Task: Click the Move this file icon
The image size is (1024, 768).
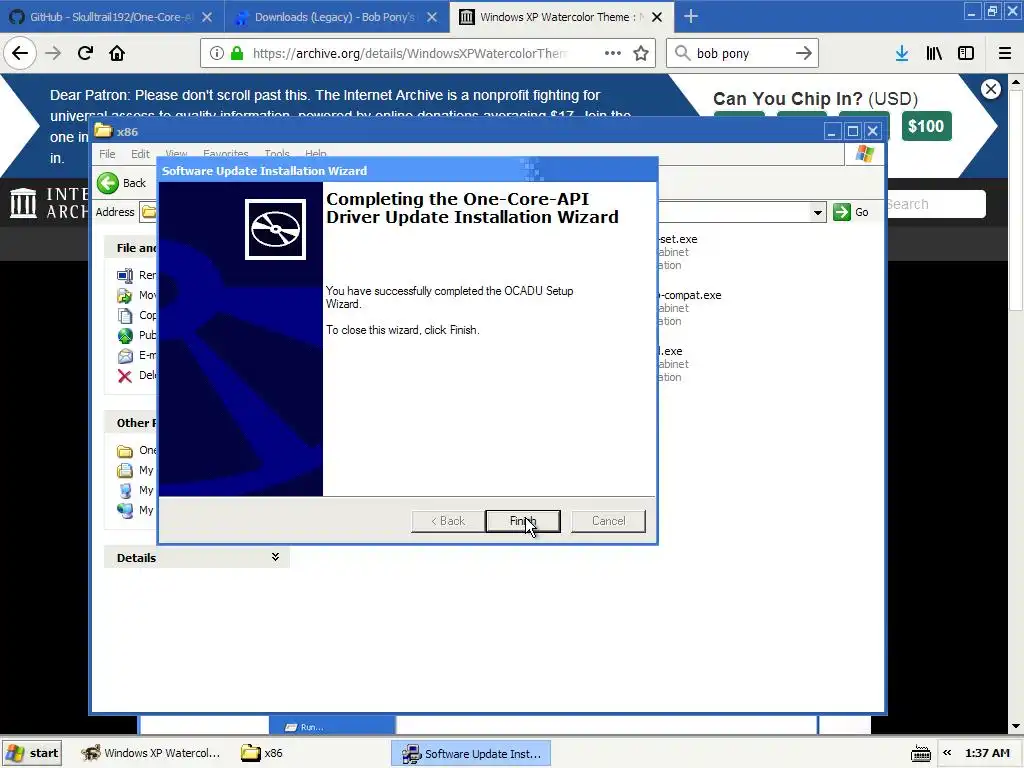Action: coord(125,296)
